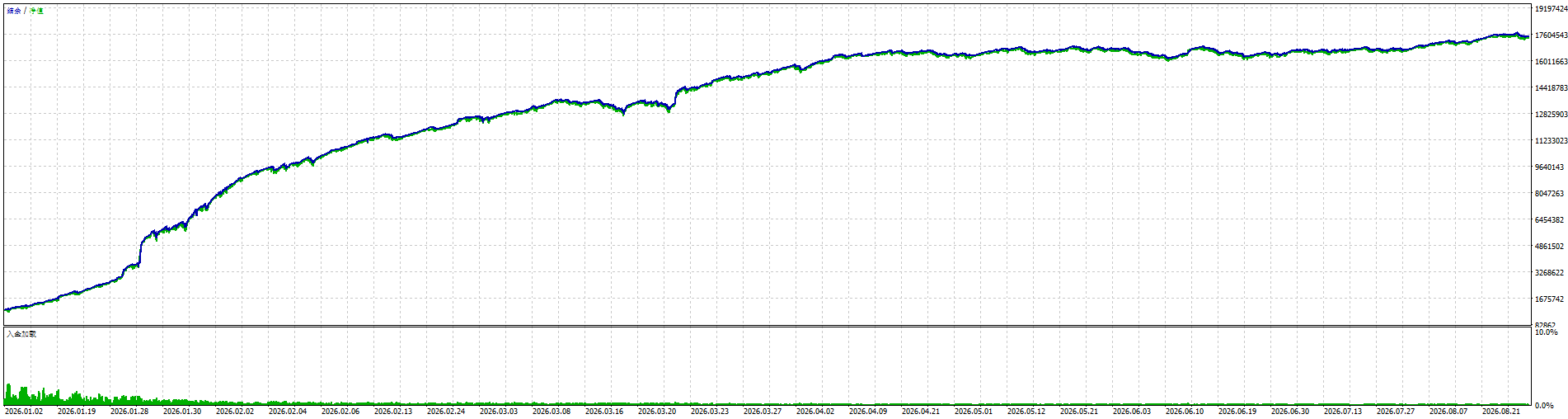
Task: Click date label 2026.06.03
Action: point(1132,412)
